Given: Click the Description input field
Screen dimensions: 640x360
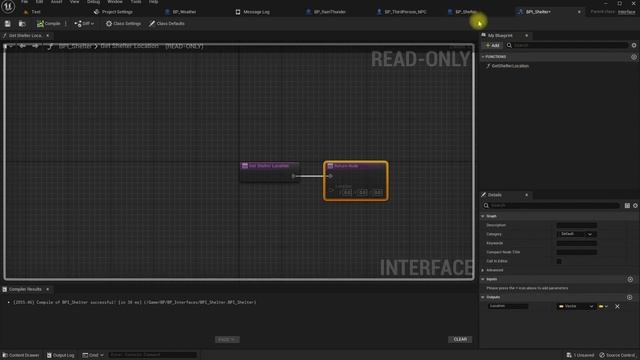Looking at the screenshot, I should click(x=576, y=225).
